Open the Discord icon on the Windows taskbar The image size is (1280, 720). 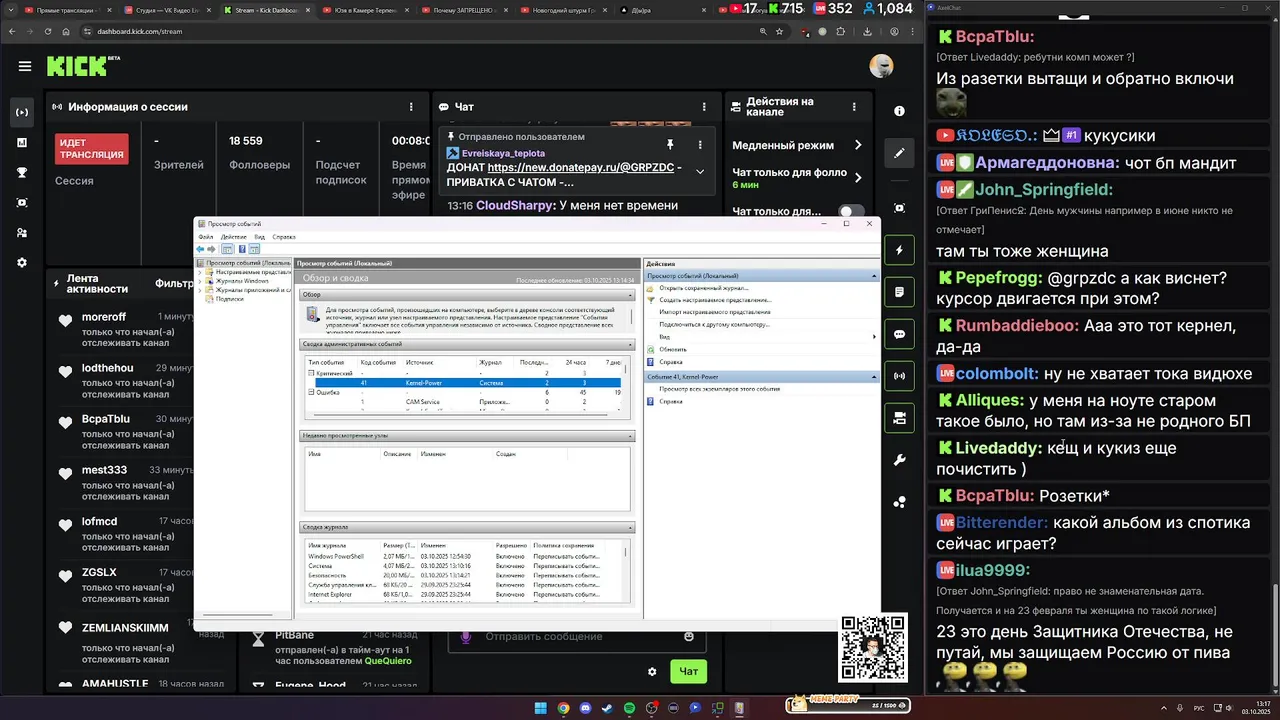tap(585, 708)
